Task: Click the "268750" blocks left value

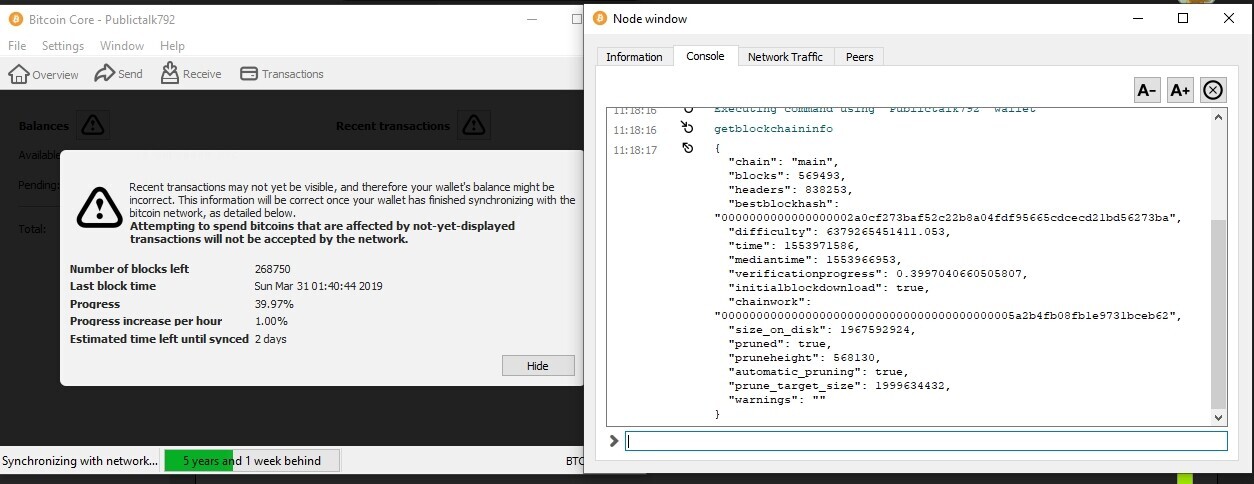Action: coord(272,269)
